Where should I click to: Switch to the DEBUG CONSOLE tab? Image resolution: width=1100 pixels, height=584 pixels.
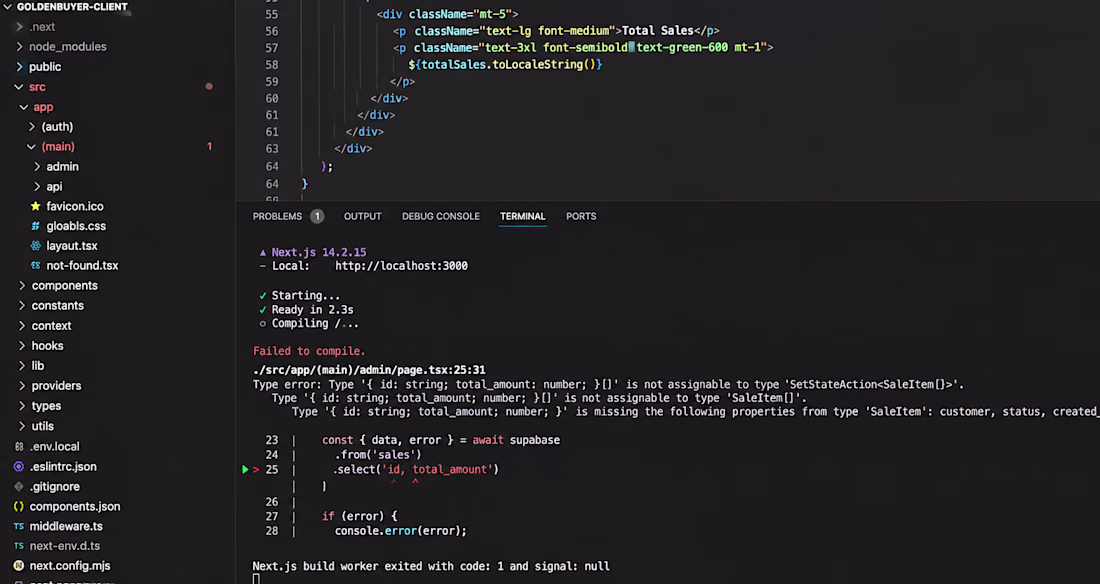click(441, 216)
